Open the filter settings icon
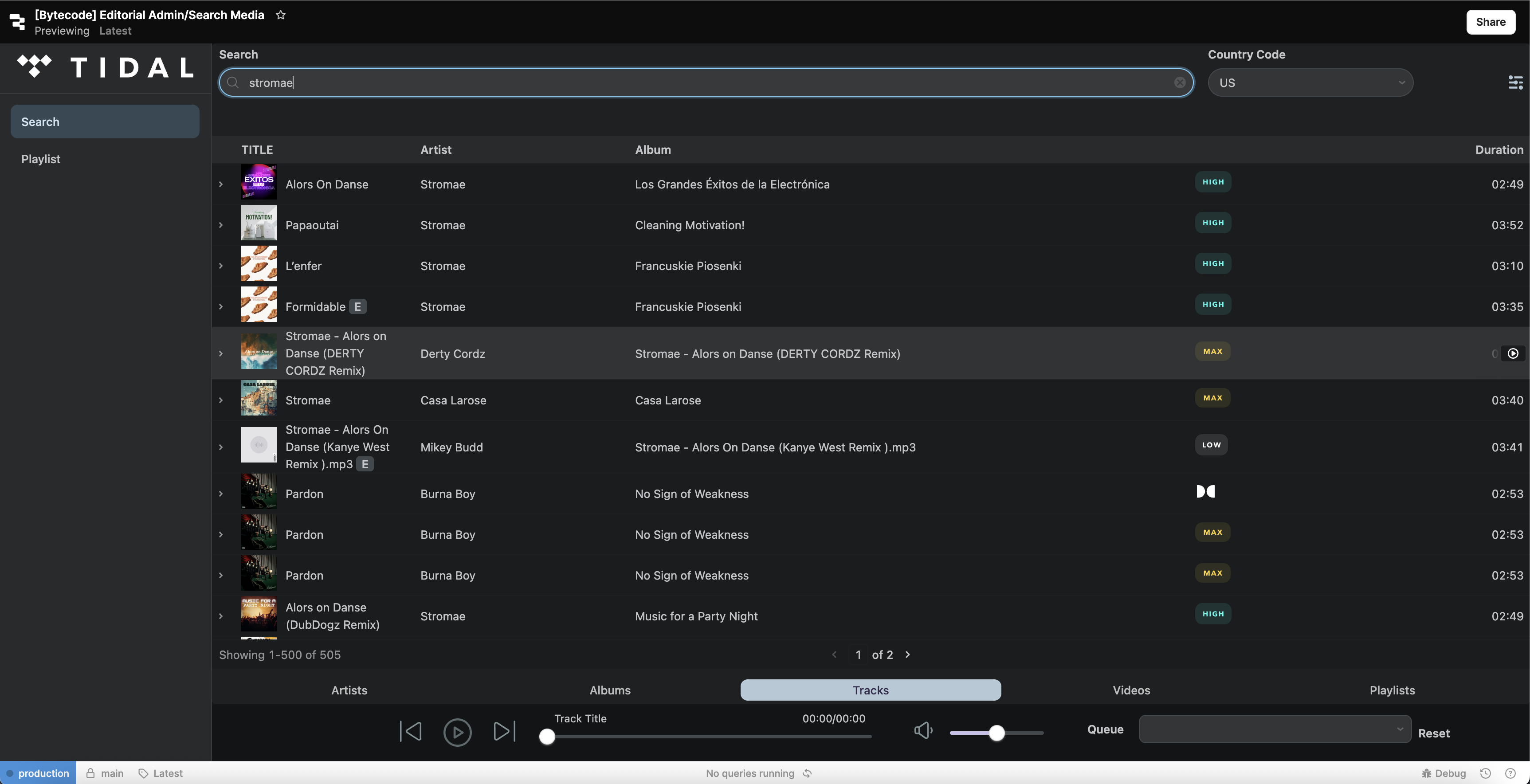The height and width of the screenshot is (784, 1530). 1515,82
